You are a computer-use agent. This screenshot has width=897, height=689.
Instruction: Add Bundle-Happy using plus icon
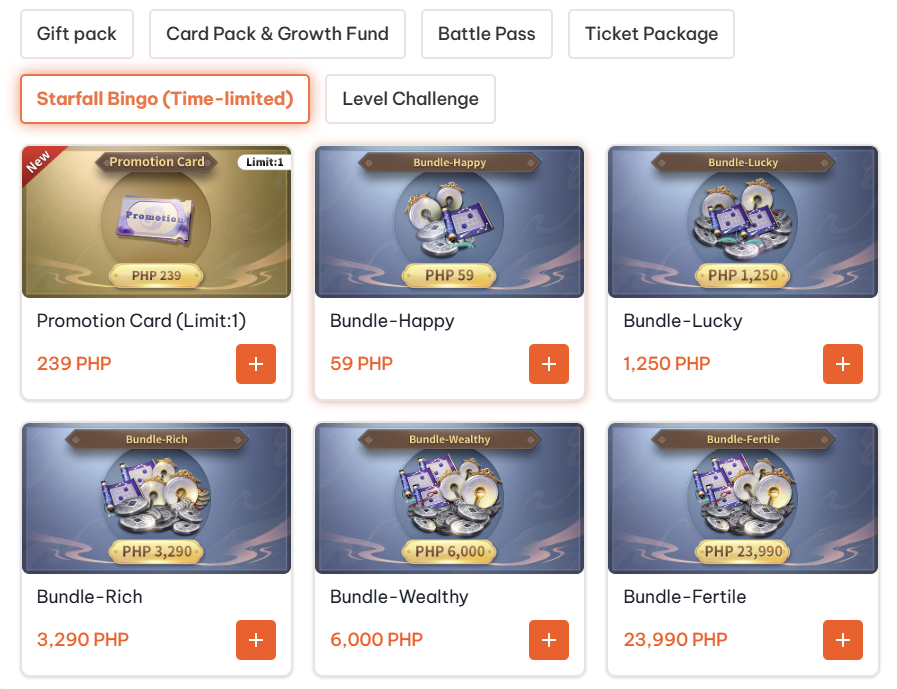pyautogui.click(x=548, y=364)
